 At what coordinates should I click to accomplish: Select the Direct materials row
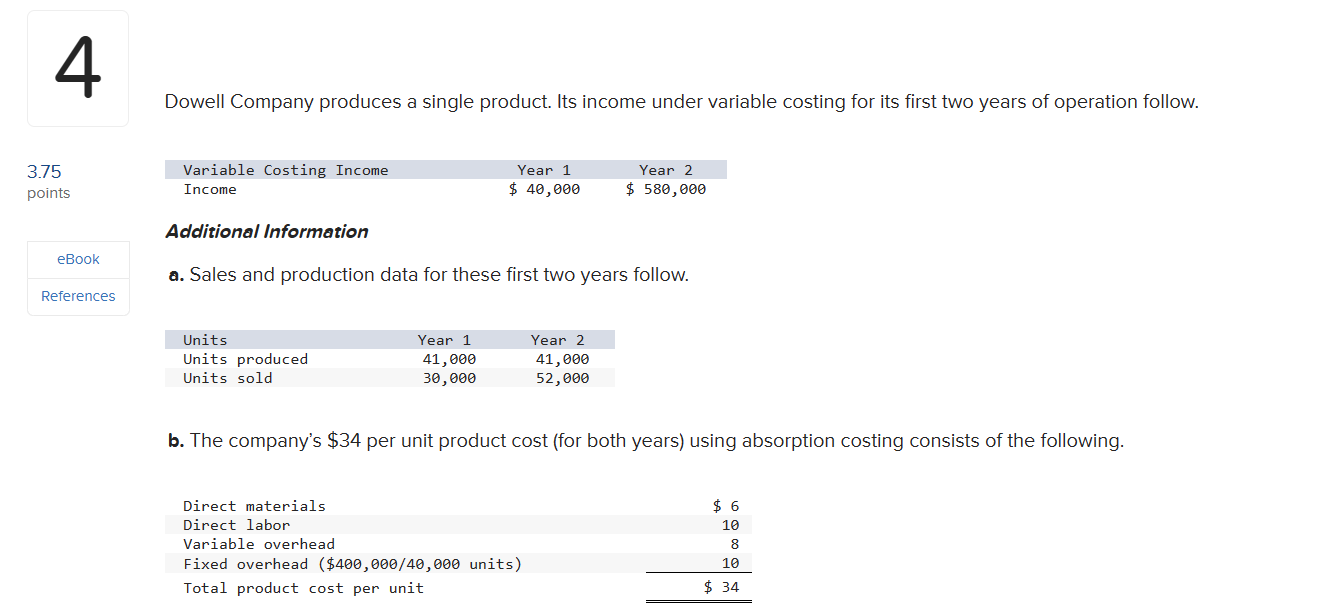tap(459, 506)
